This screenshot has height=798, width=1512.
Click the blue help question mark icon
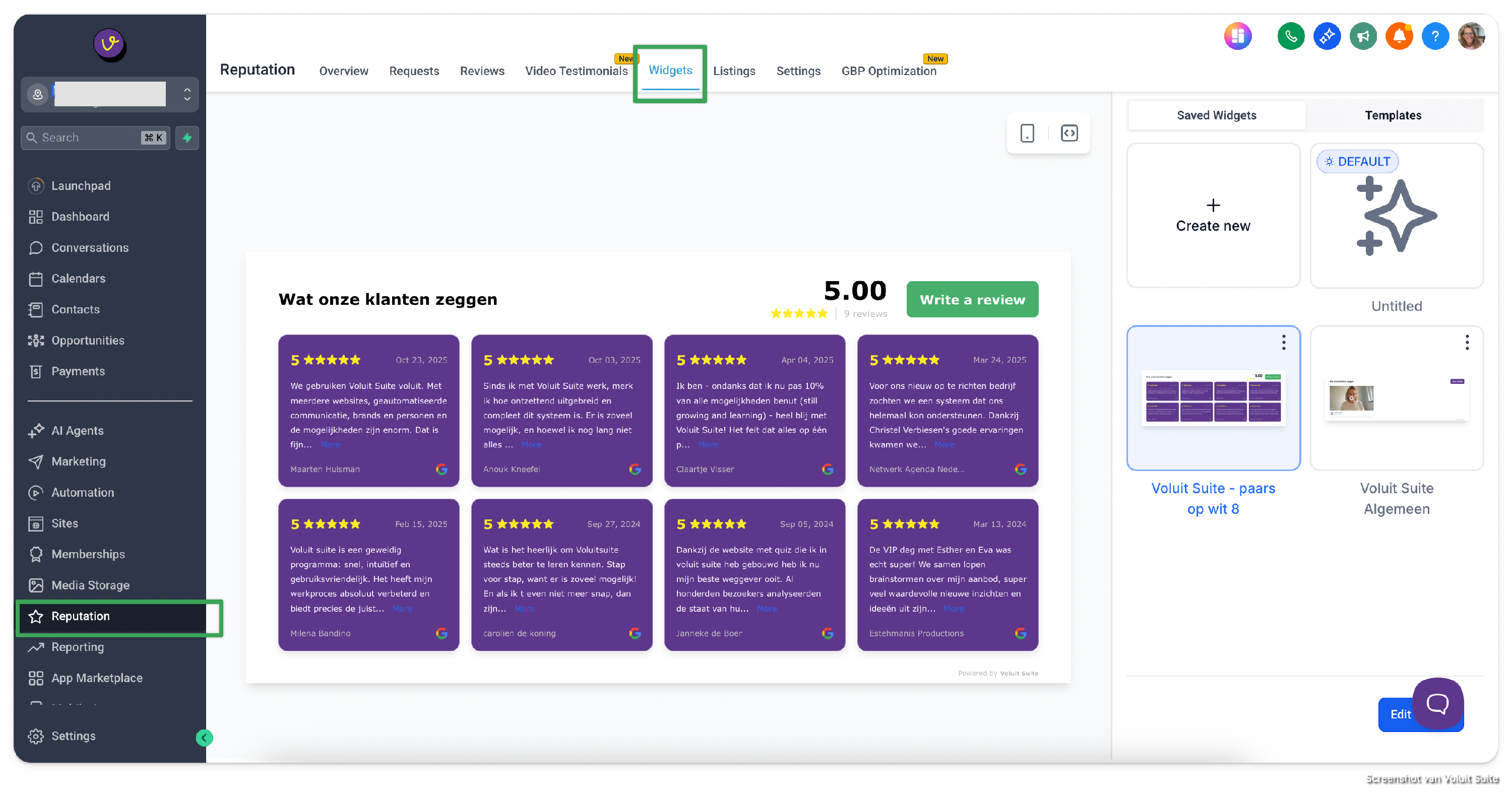1434,36
